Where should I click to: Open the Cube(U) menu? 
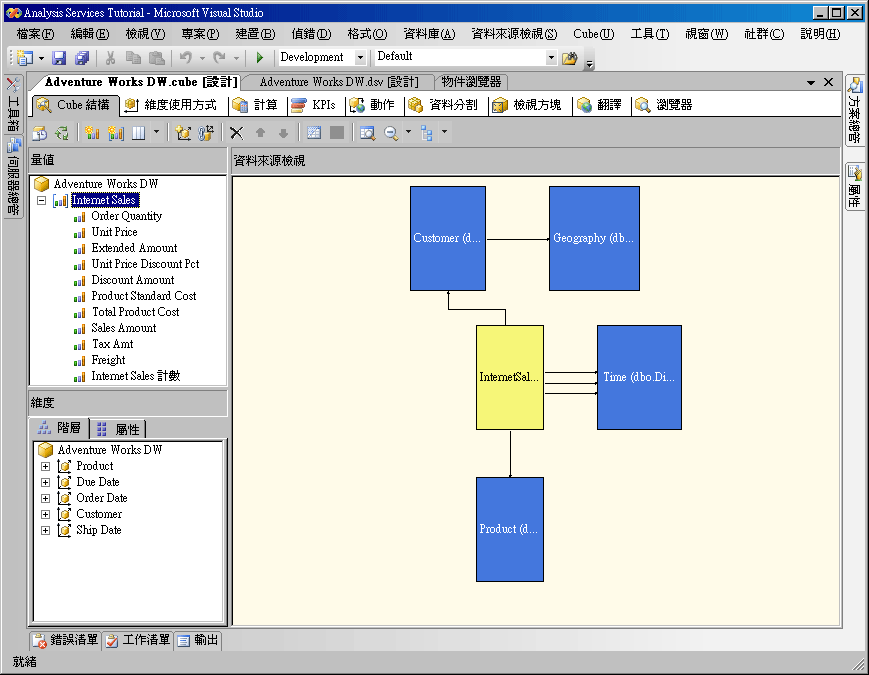[594, 34]
